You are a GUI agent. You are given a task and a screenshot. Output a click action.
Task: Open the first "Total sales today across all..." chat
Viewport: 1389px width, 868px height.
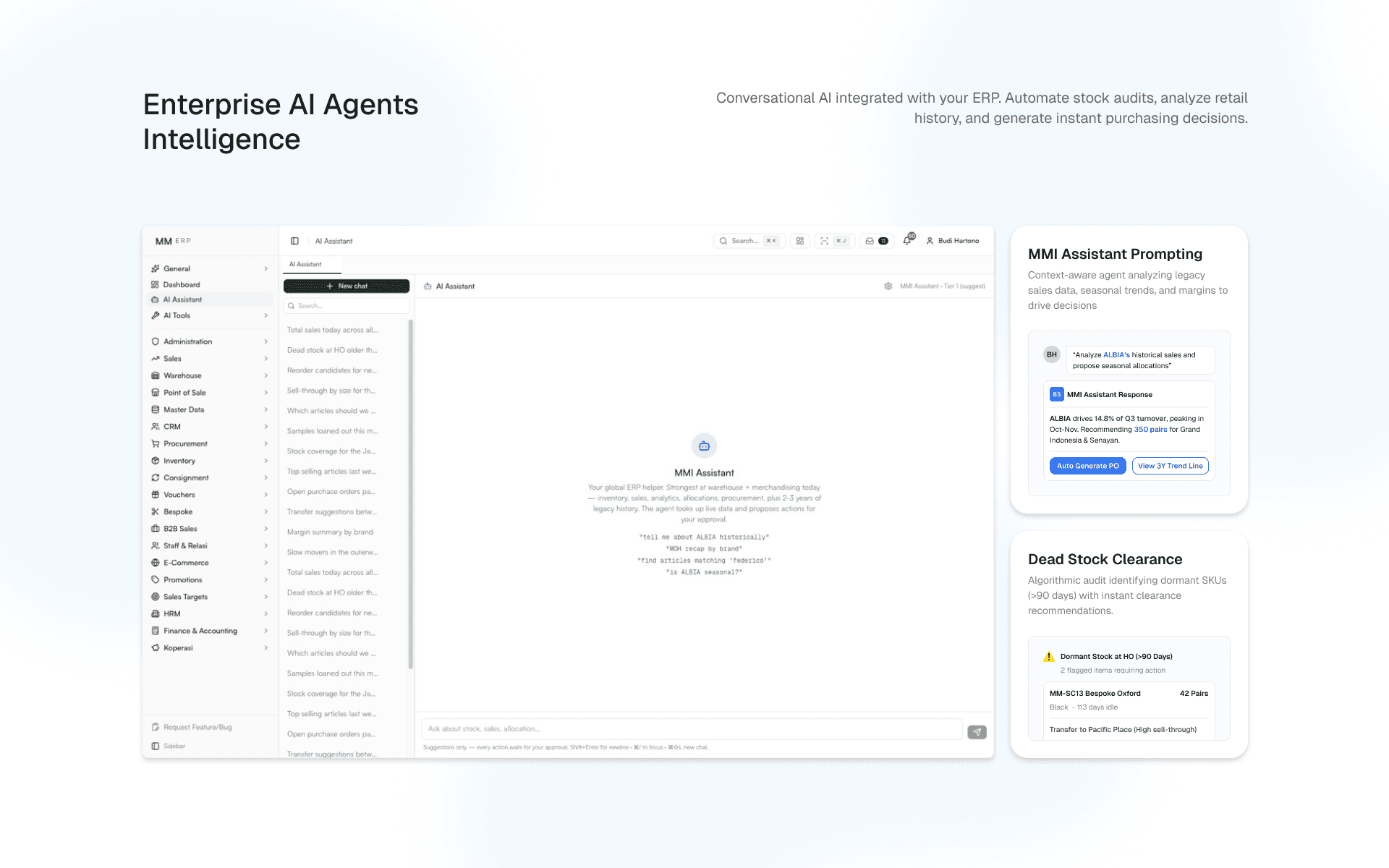[x=332, y=330]
